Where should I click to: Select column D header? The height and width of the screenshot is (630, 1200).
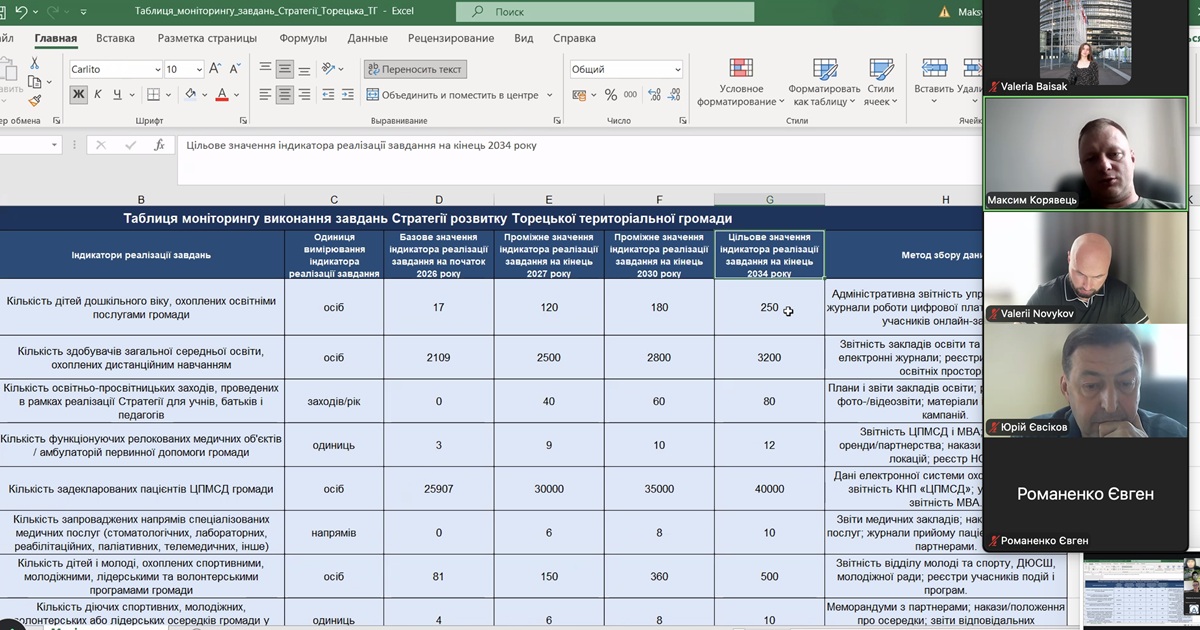click(x=439, y=200)
